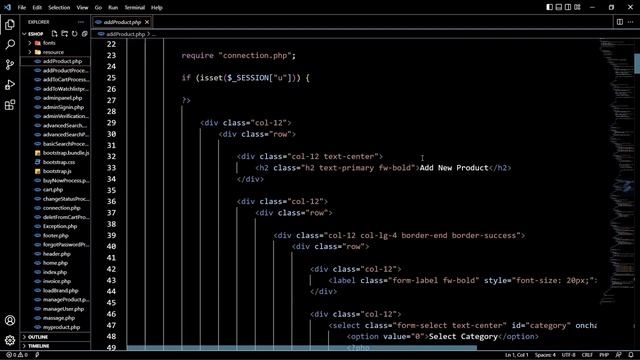Open connection.php in Explorer

point(56,208)
